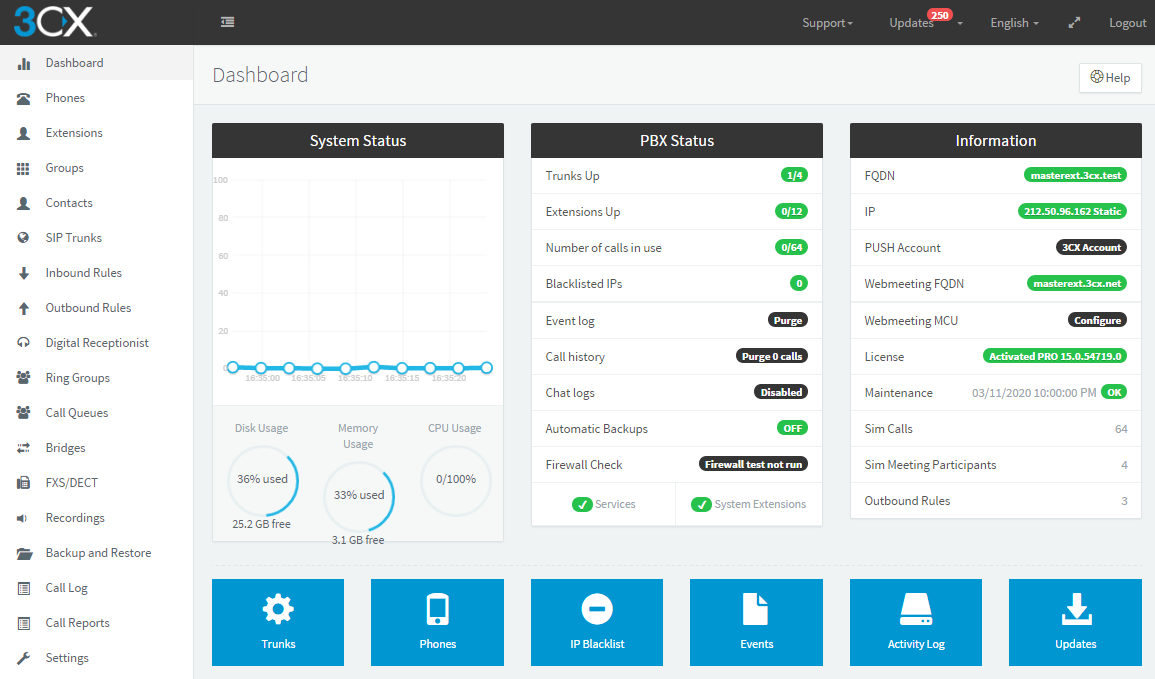
Task: Open the English language dropdown
Action: point(1014,23)
